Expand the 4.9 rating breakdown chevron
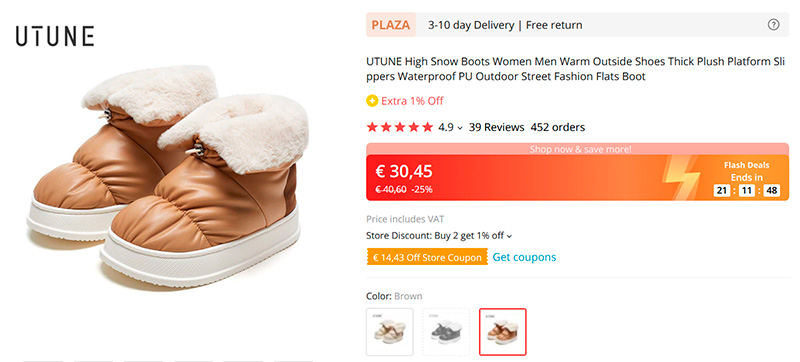The image size is (800, 362). pos(460,128)
